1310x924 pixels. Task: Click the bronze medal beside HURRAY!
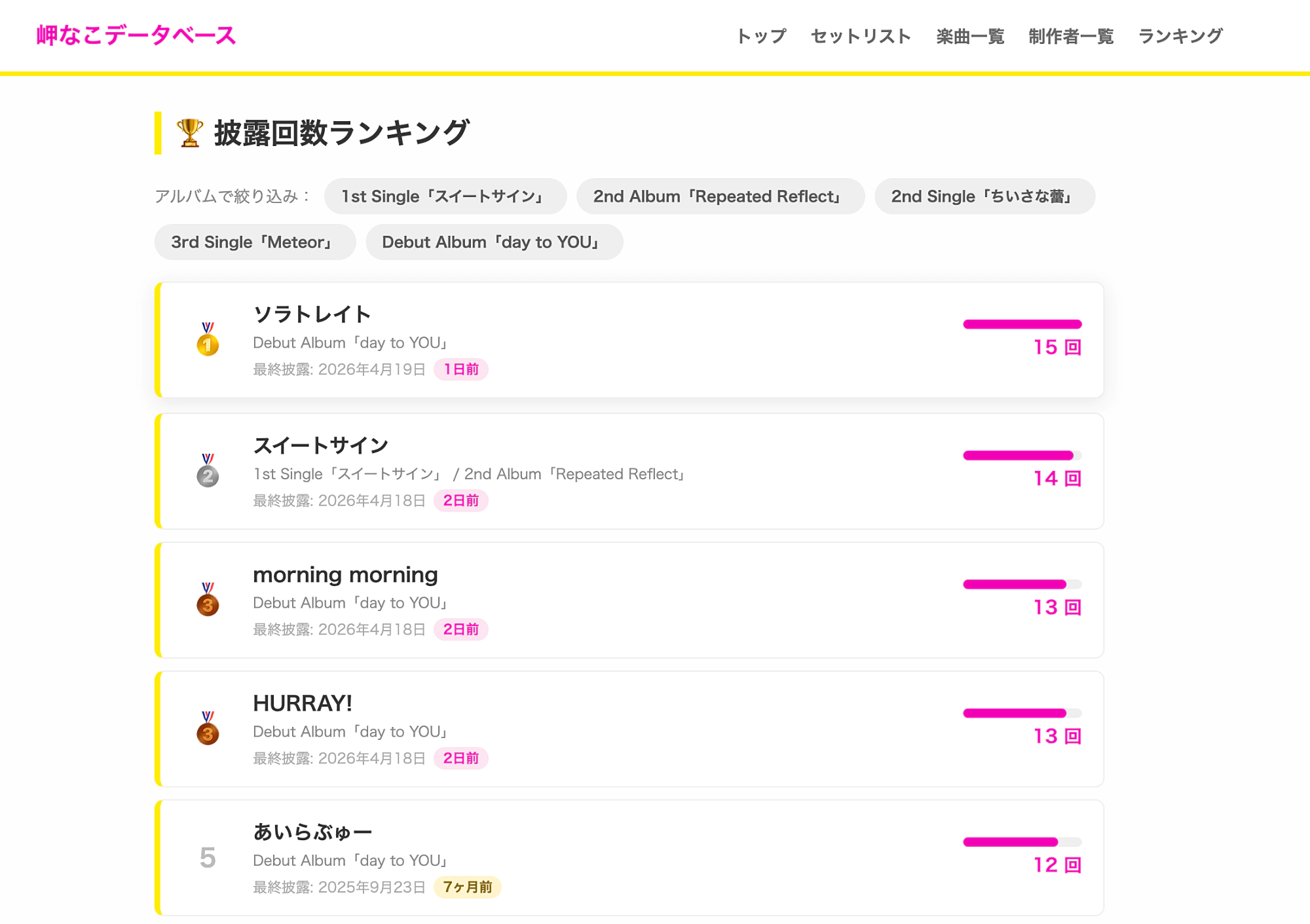tap(208, 729)
